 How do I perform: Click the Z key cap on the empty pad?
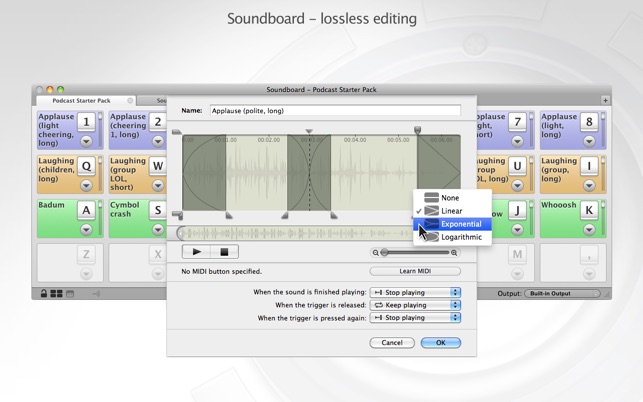tap(87, 254)
